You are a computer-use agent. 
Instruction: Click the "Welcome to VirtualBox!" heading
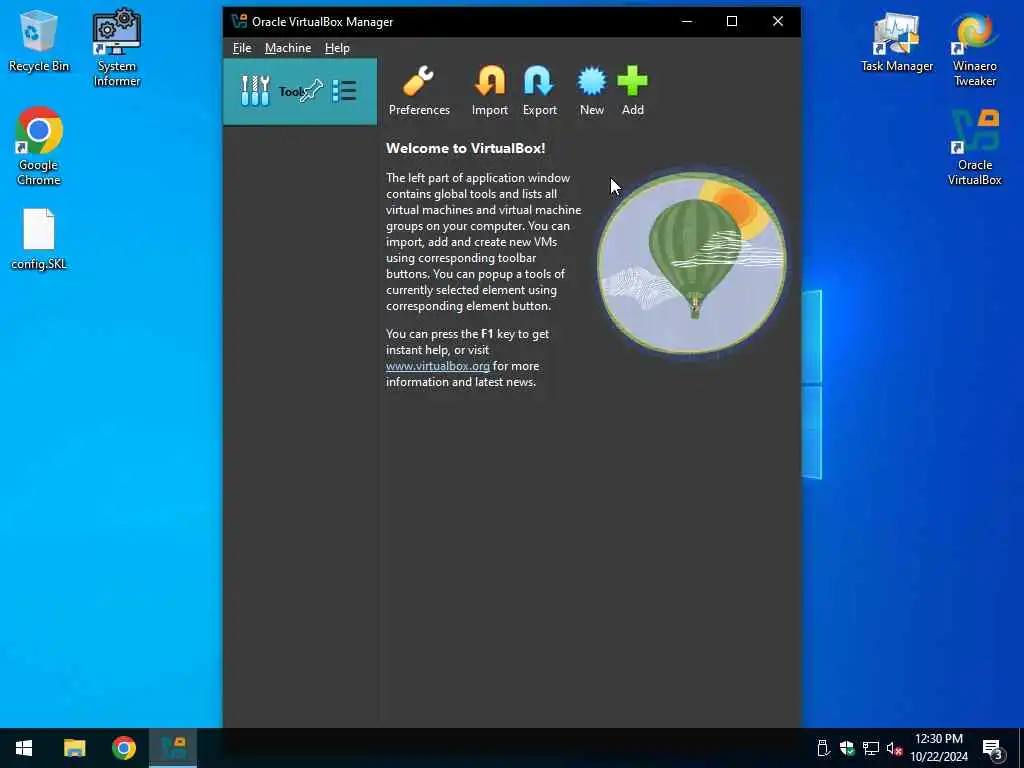(x=466, y=148)
